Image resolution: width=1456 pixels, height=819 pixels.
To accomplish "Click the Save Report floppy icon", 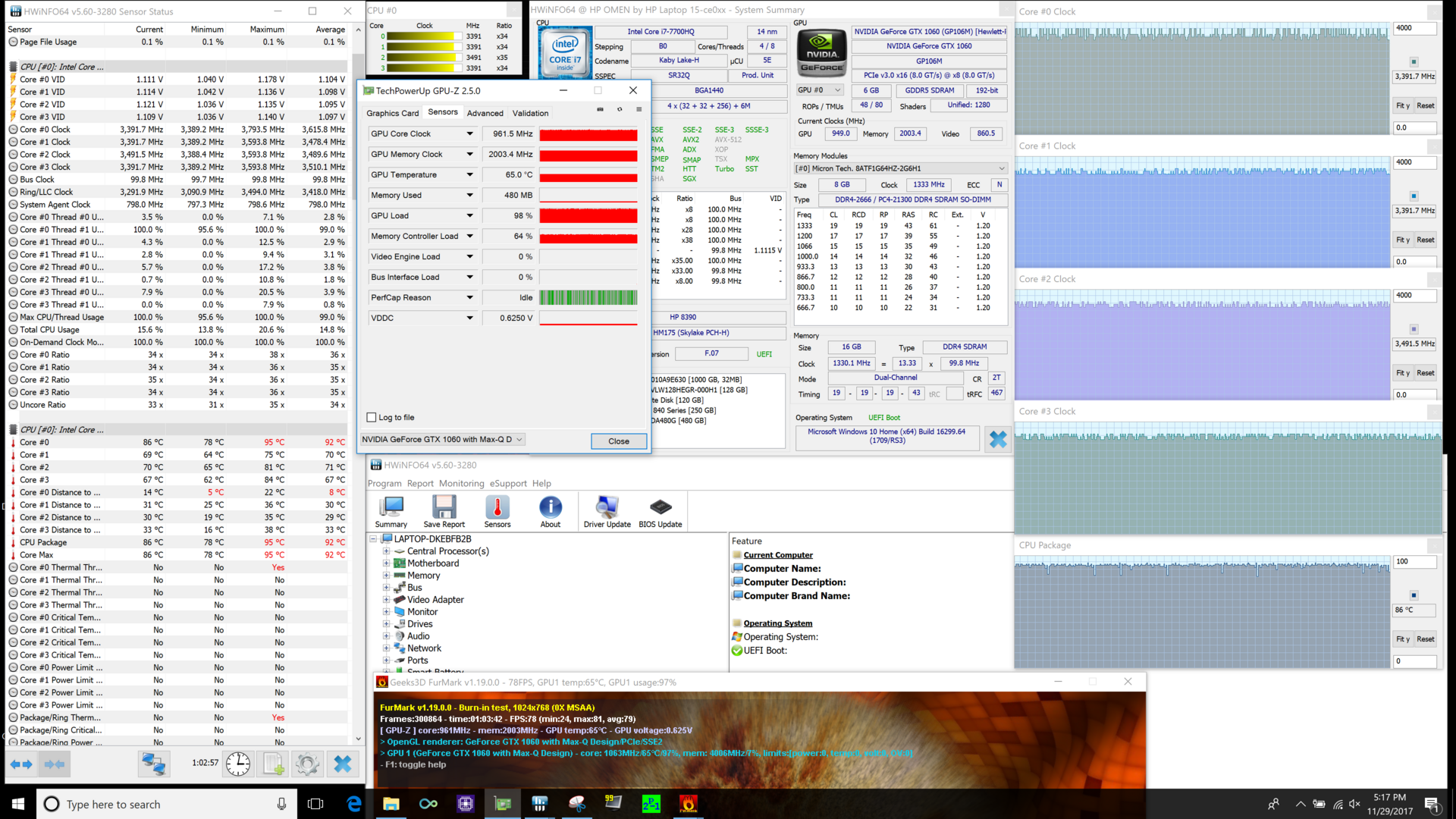I will click(x=444, y=511).
